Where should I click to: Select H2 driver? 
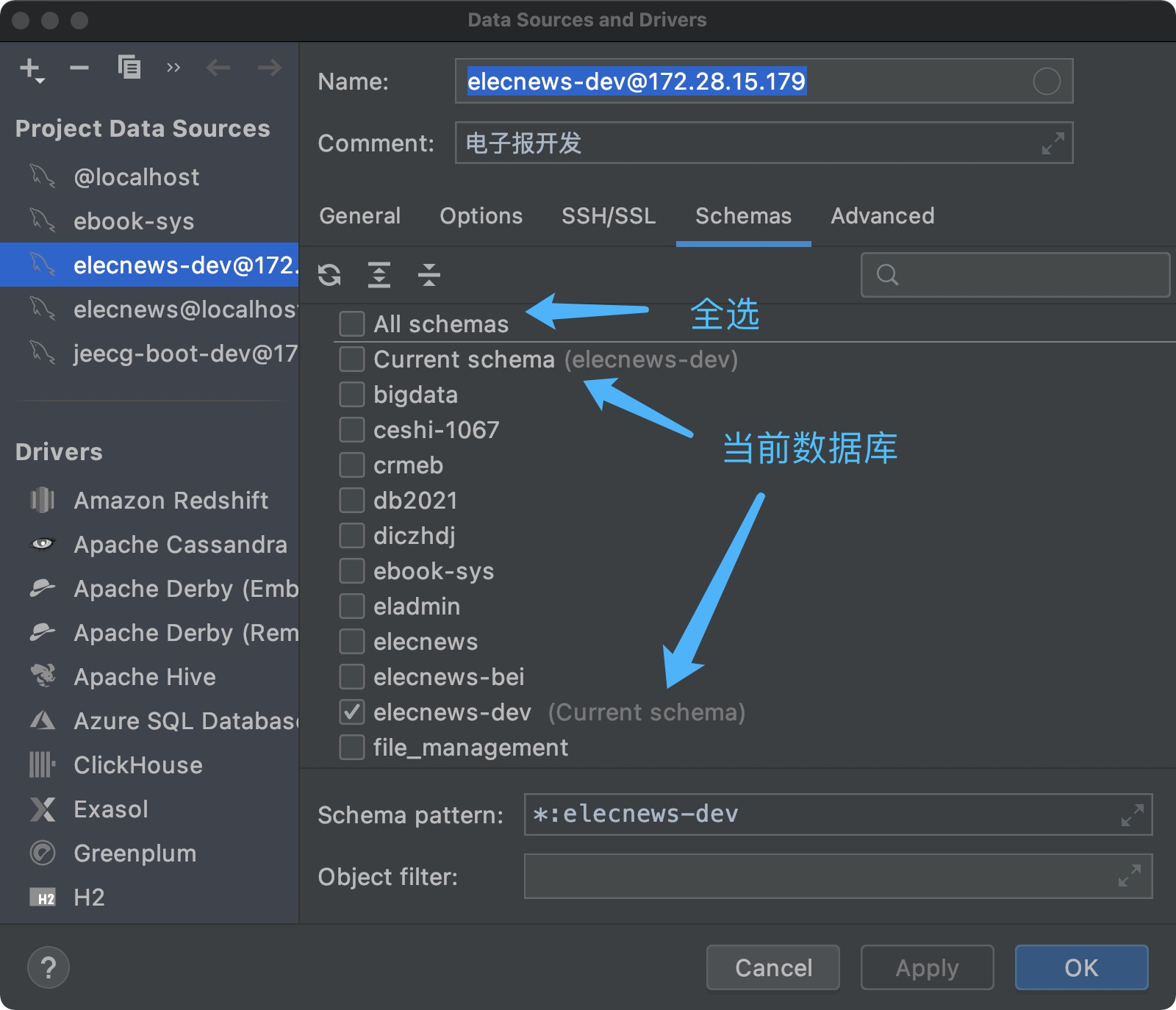pos(149,898)
